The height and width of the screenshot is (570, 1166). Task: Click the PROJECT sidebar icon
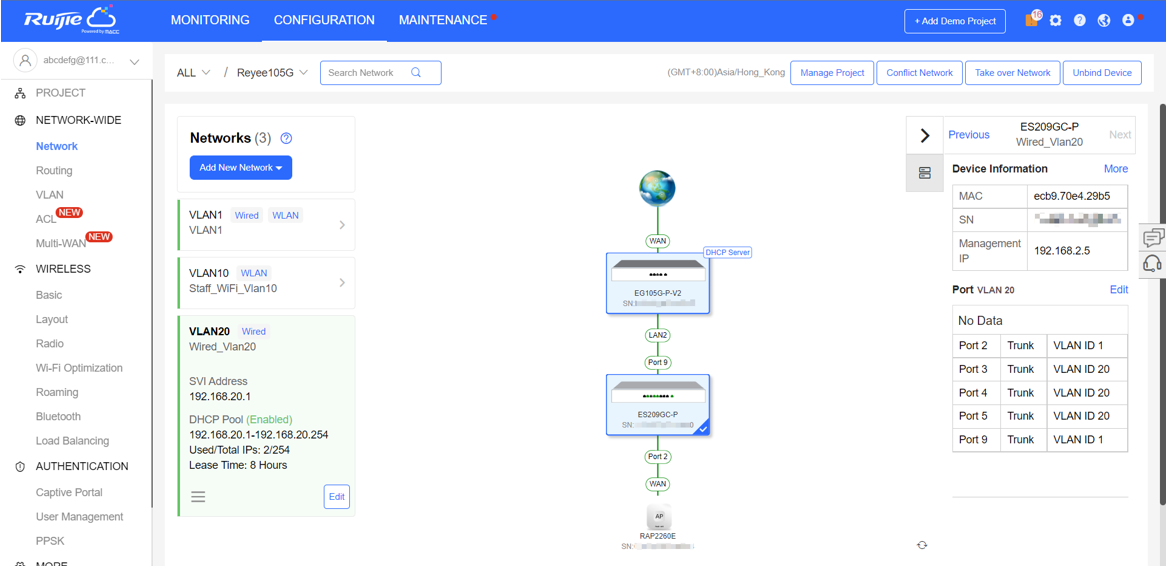coord(21,94)
